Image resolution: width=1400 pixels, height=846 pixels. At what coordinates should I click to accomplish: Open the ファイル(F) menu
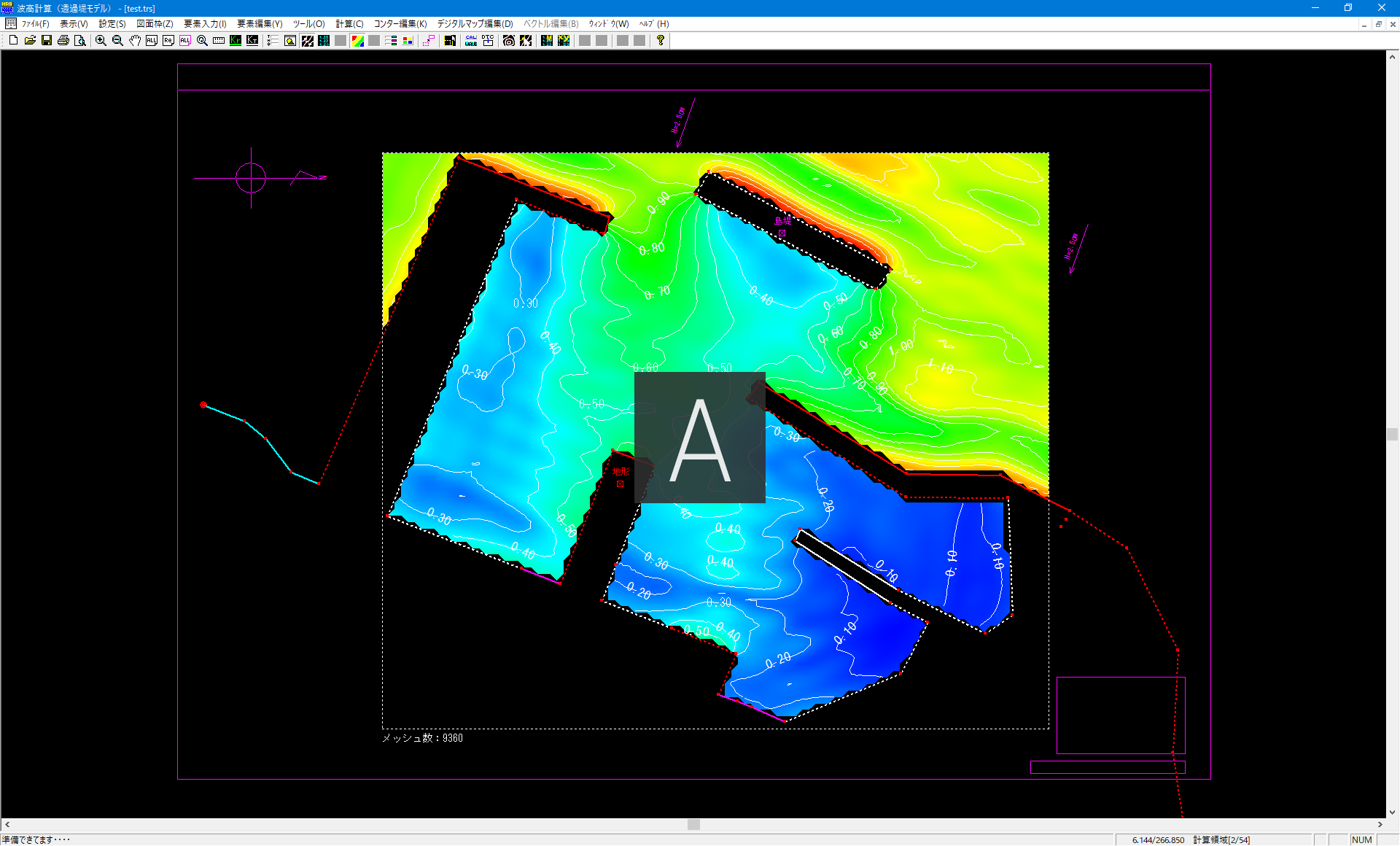(35, 24)
